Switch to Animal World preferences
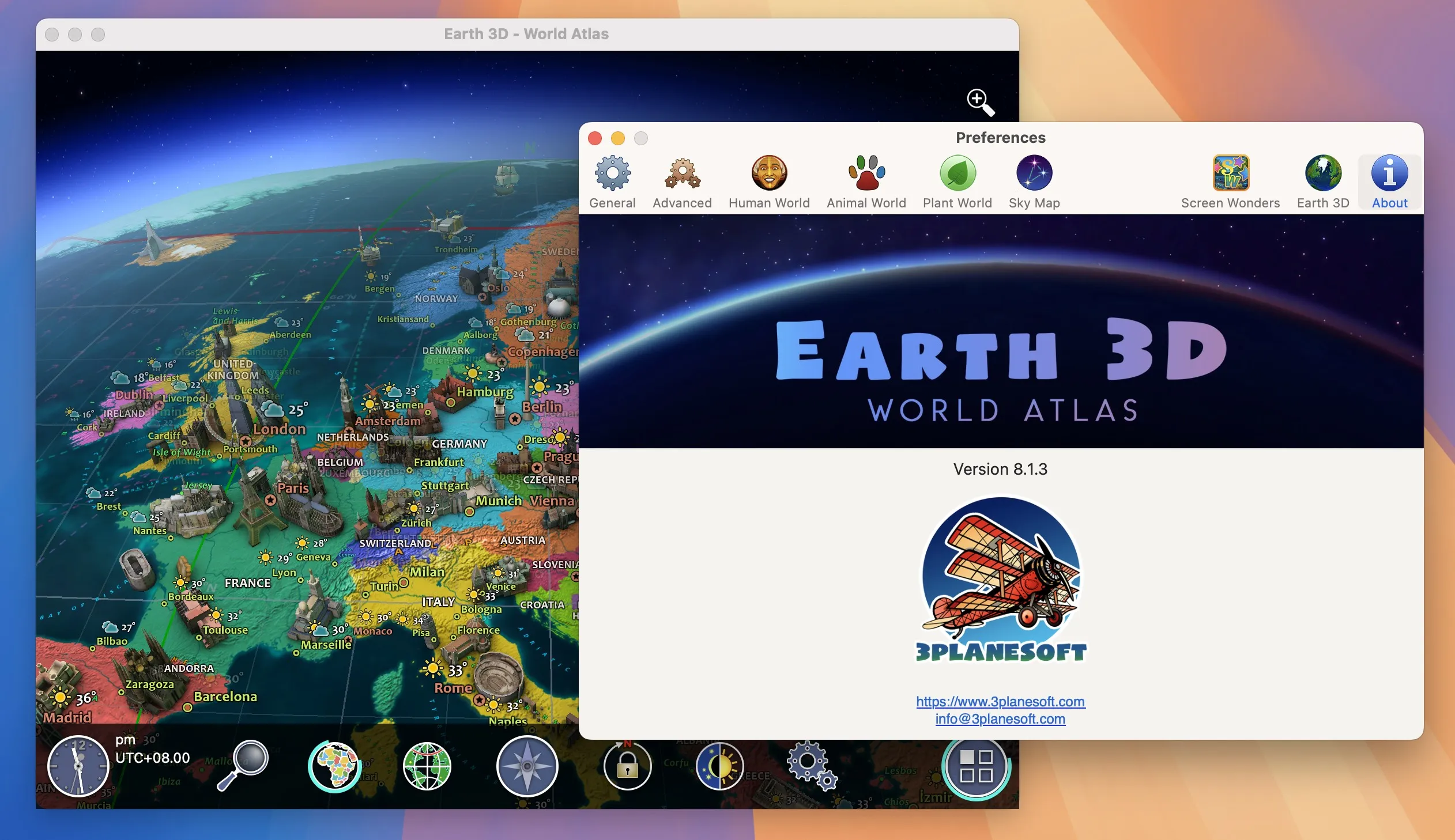 [866, 181]
